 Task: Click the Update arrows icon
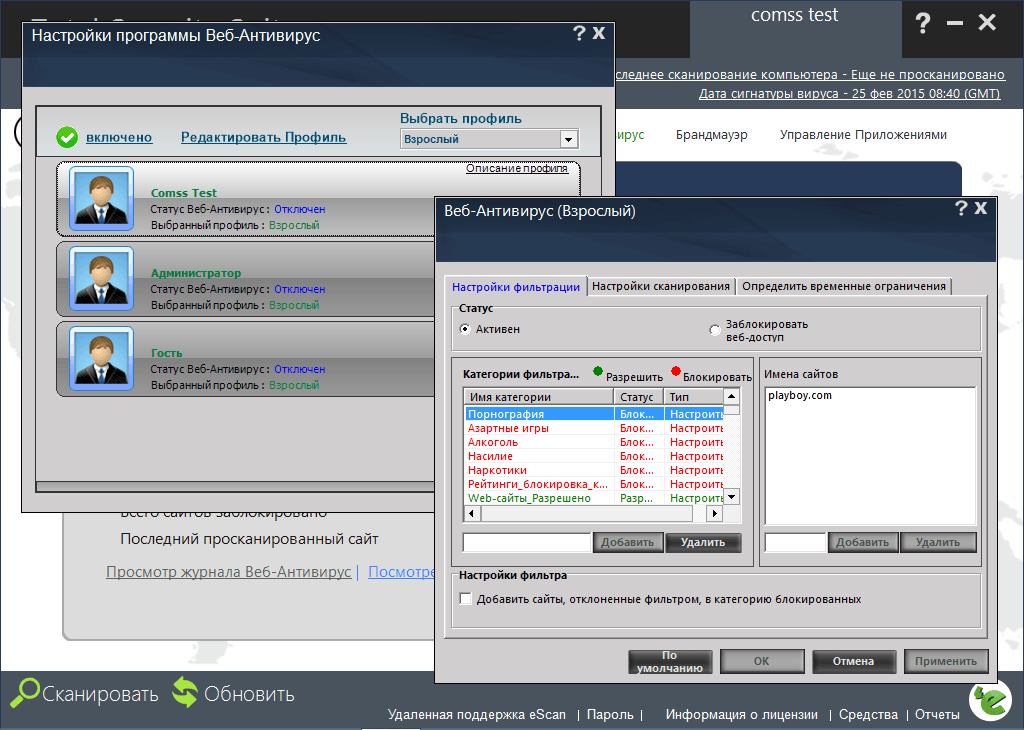pyautogui.click(x=185, y=693)
